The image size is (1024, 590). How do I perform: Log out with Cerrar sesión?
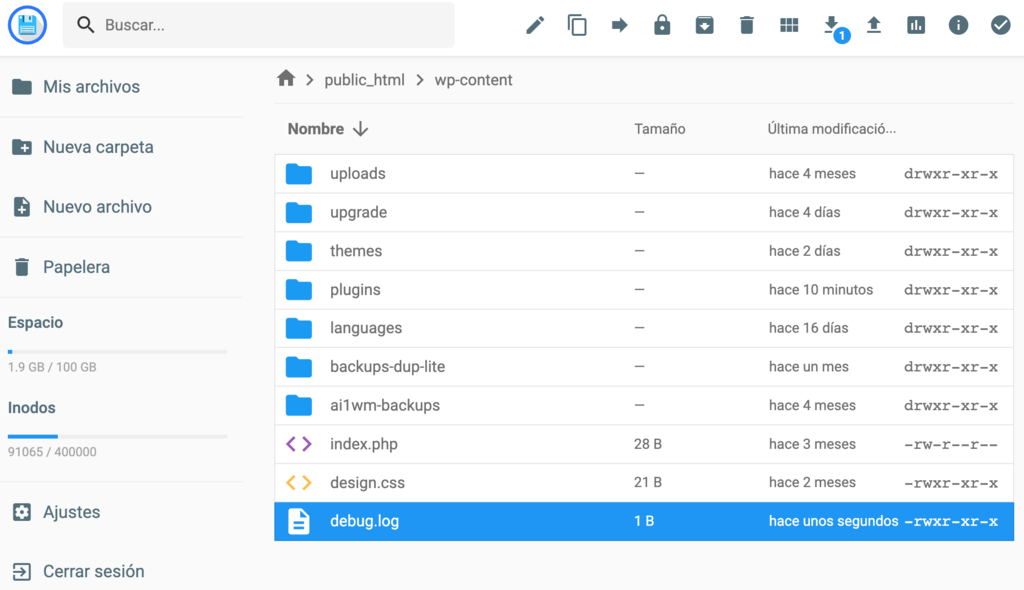[92, 571]
